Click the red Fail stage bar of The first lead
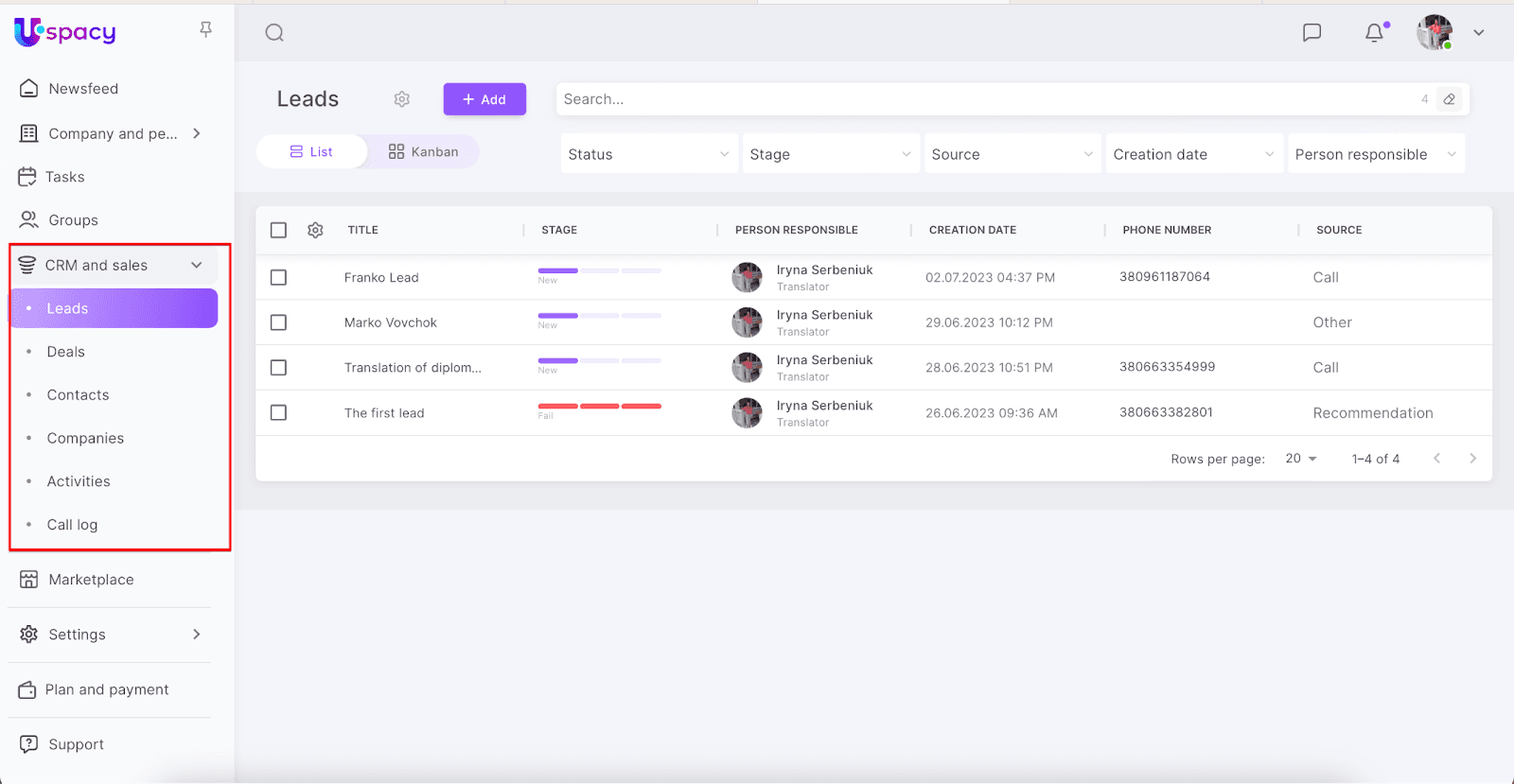Screen dimensions: 1514x784 (599, 407)
